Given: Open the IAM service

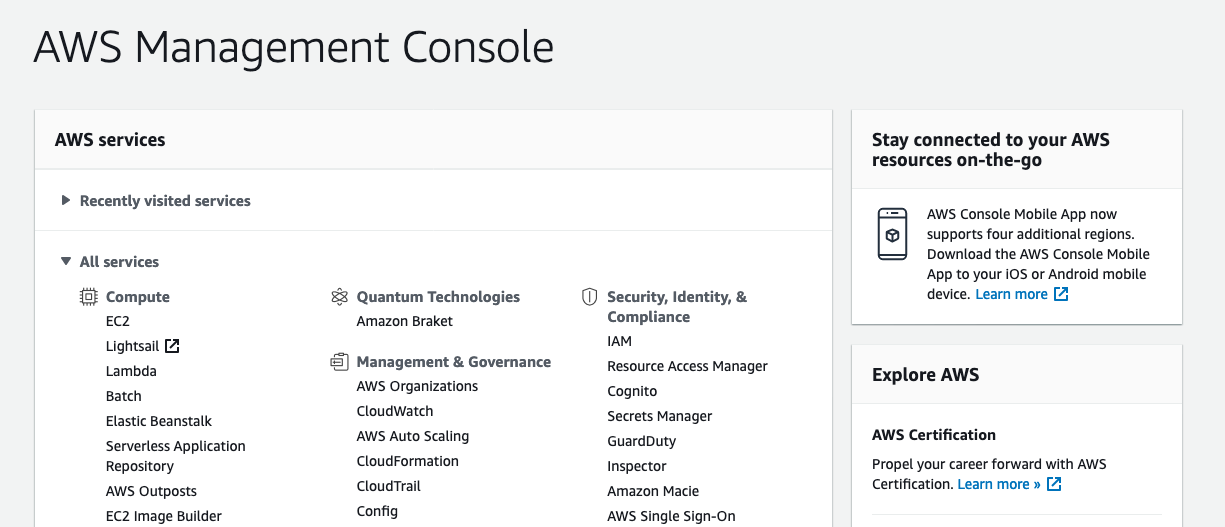Looking at the screenshot, I should tap(620, 341).
